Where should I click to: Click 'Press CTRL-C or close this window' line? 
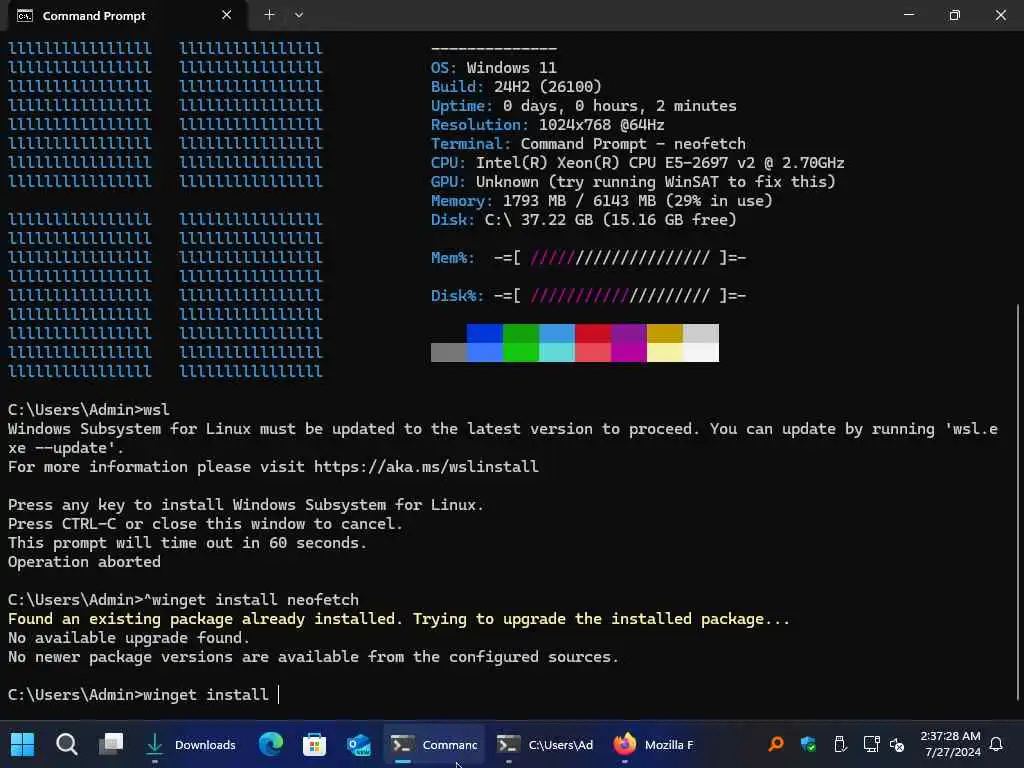[x=206, y=524]
